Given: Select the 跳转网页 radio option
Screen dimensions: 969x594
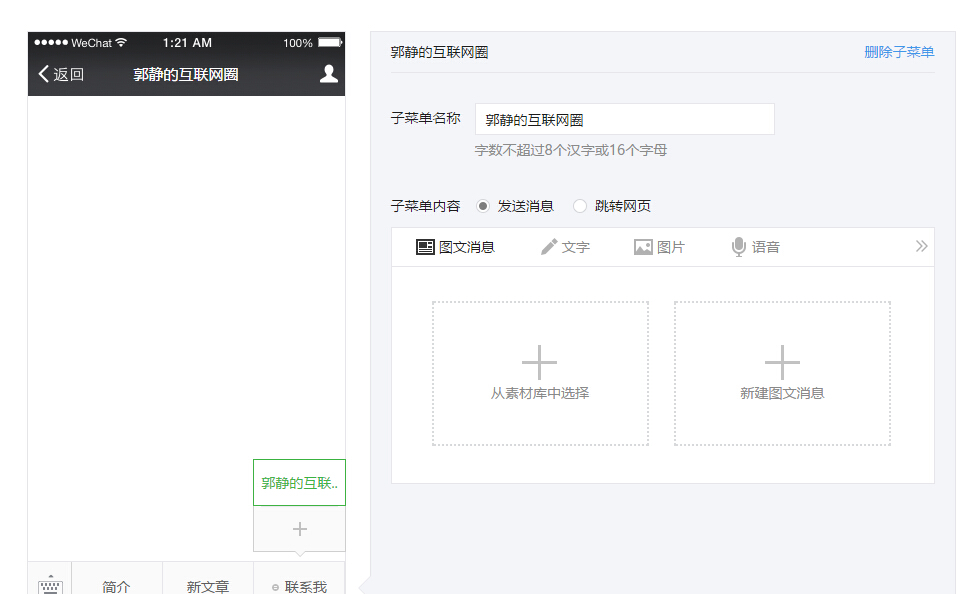Looking at the screenshot, I should (x=580, y=206).
